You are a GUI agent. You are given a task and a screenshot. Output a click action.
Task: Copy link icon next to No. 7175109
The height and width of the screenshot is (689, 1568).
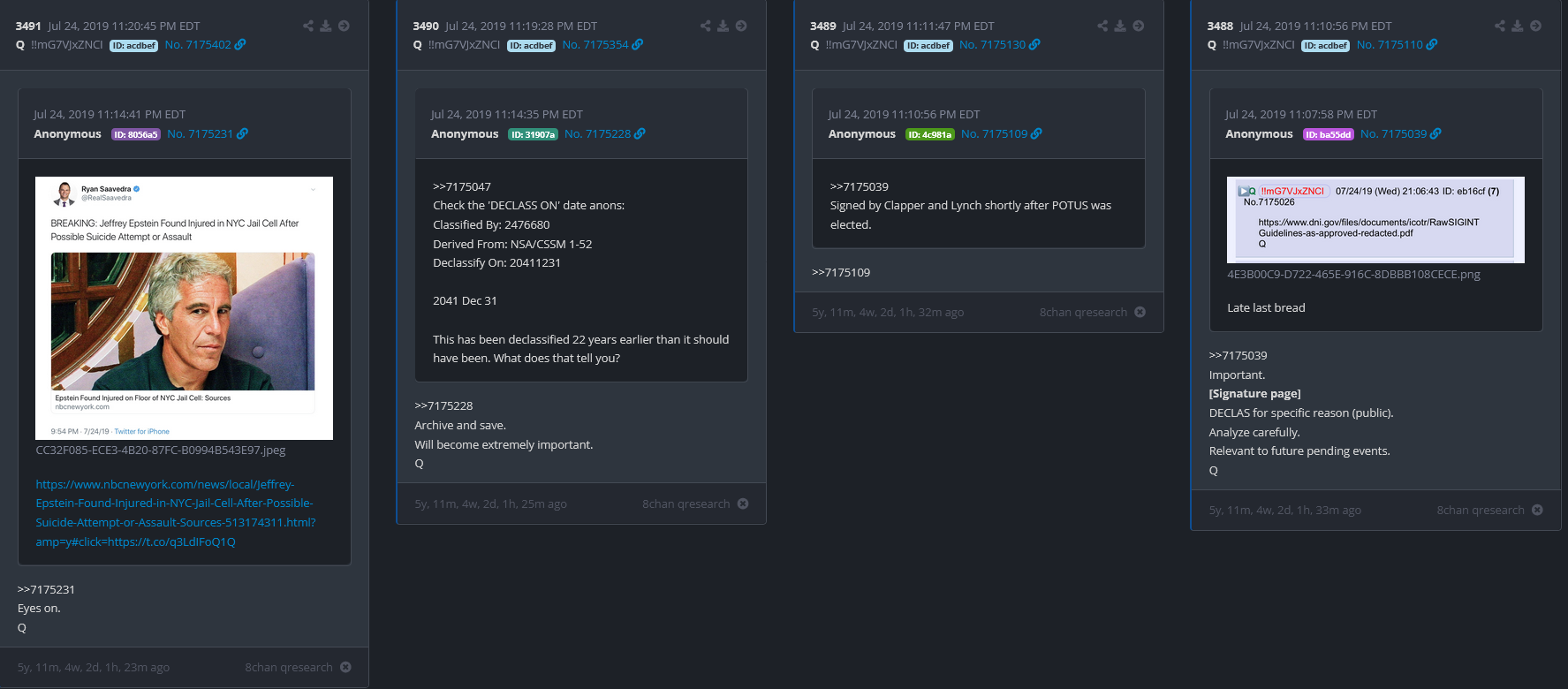click(x=1036, y=133)
